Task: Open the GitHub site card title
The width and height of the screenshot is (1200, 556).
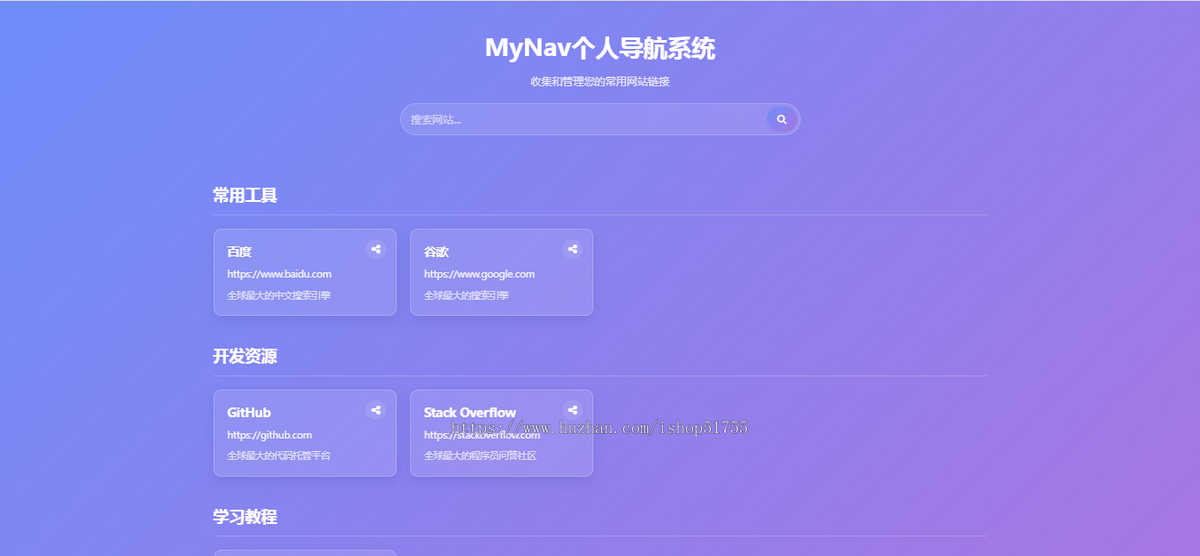Action: (249, 412)
